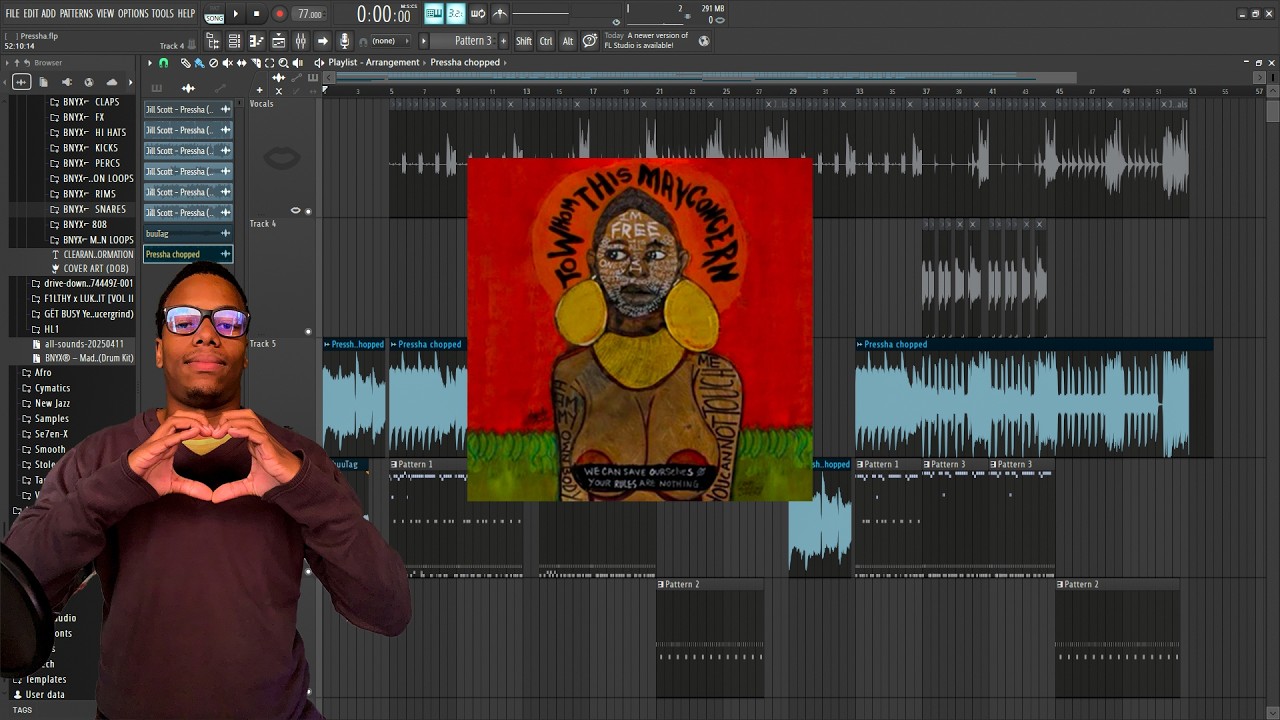Select the buuTag clip in the picker
Screen dimensions: 1280x720
pyautogui.click(x=188, y=233)
